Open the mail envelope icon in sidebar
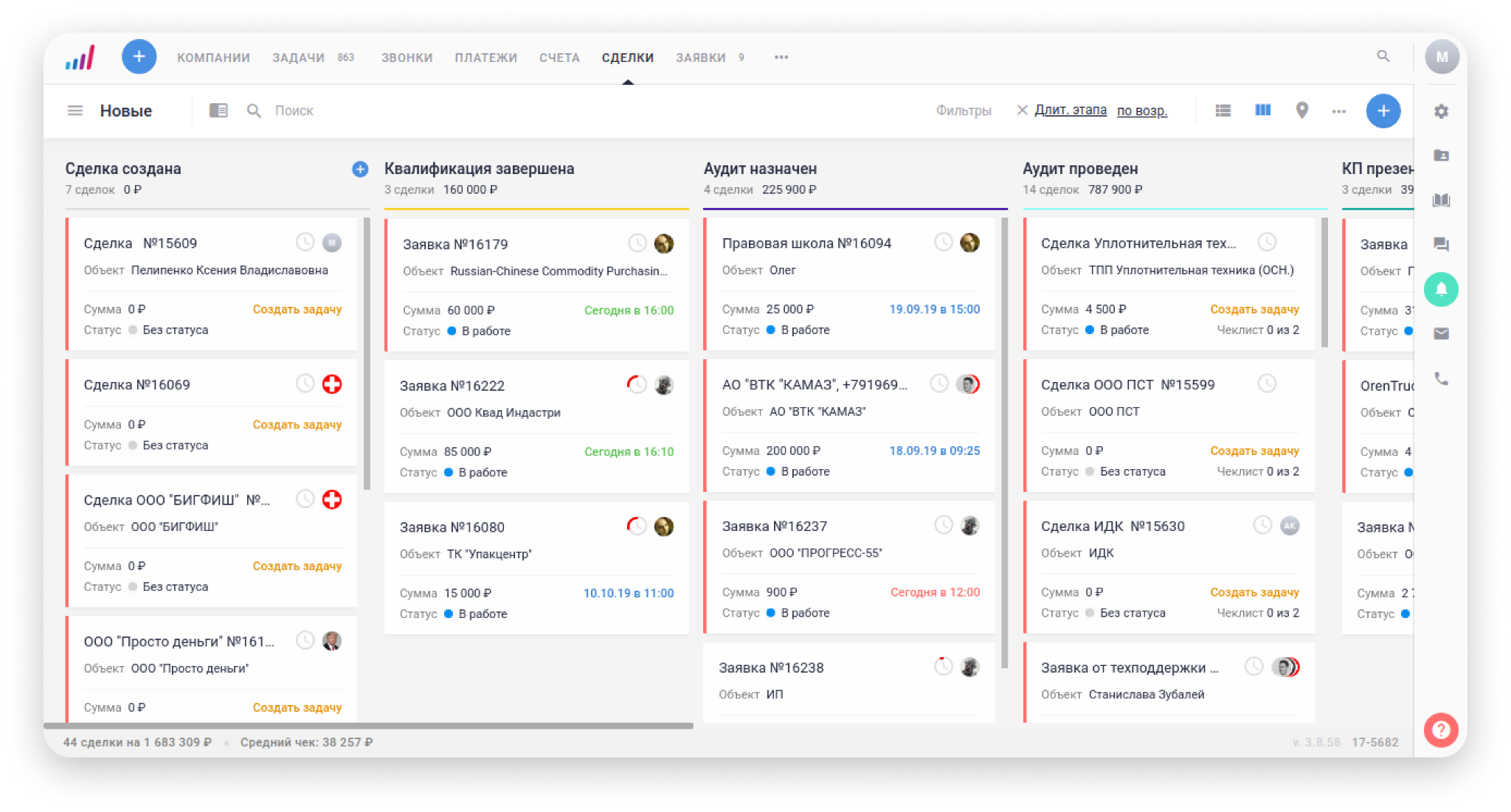This screenshot has width=1511, height=812. coord(1441,334)
